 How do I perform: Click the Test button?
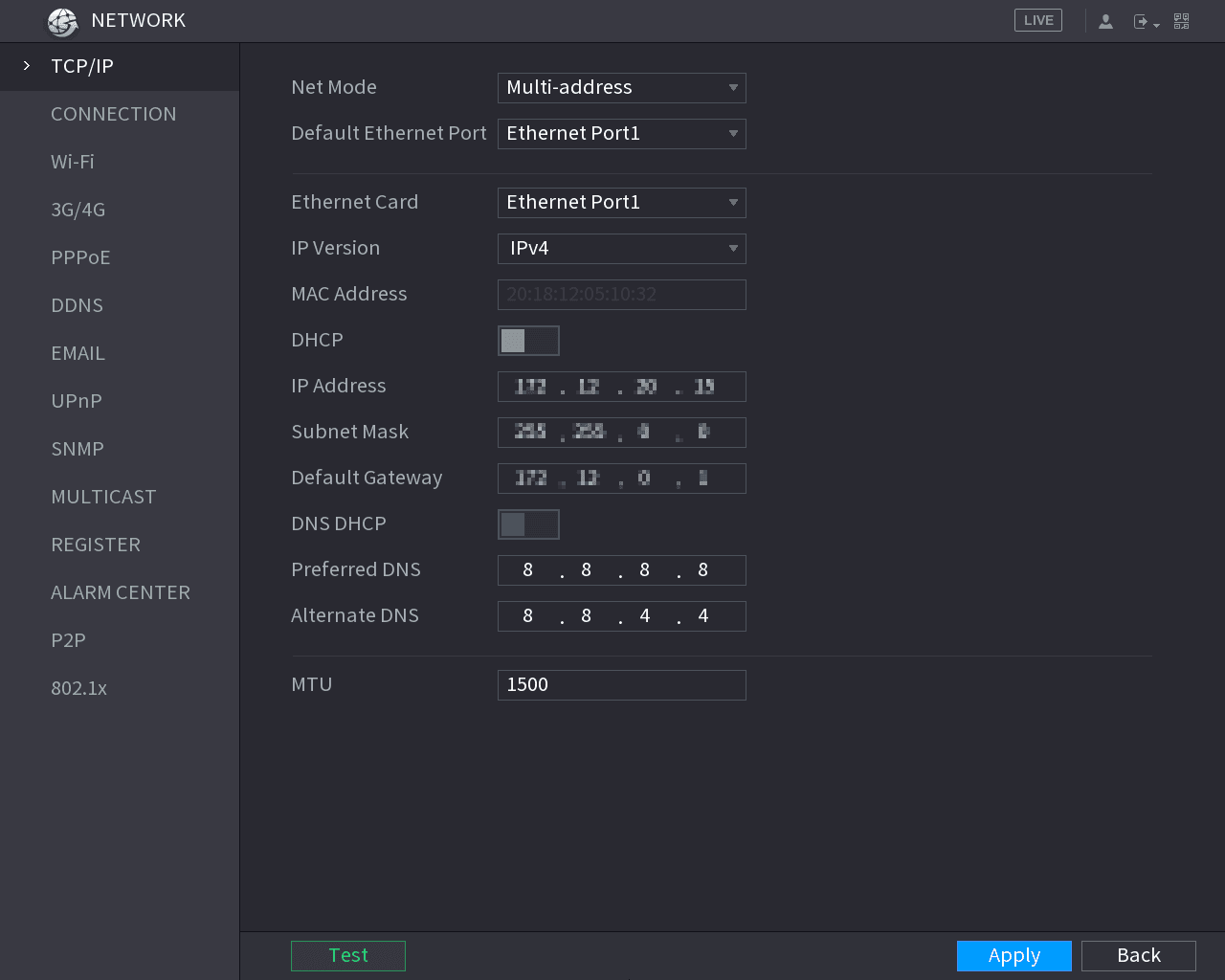point(348,956)
